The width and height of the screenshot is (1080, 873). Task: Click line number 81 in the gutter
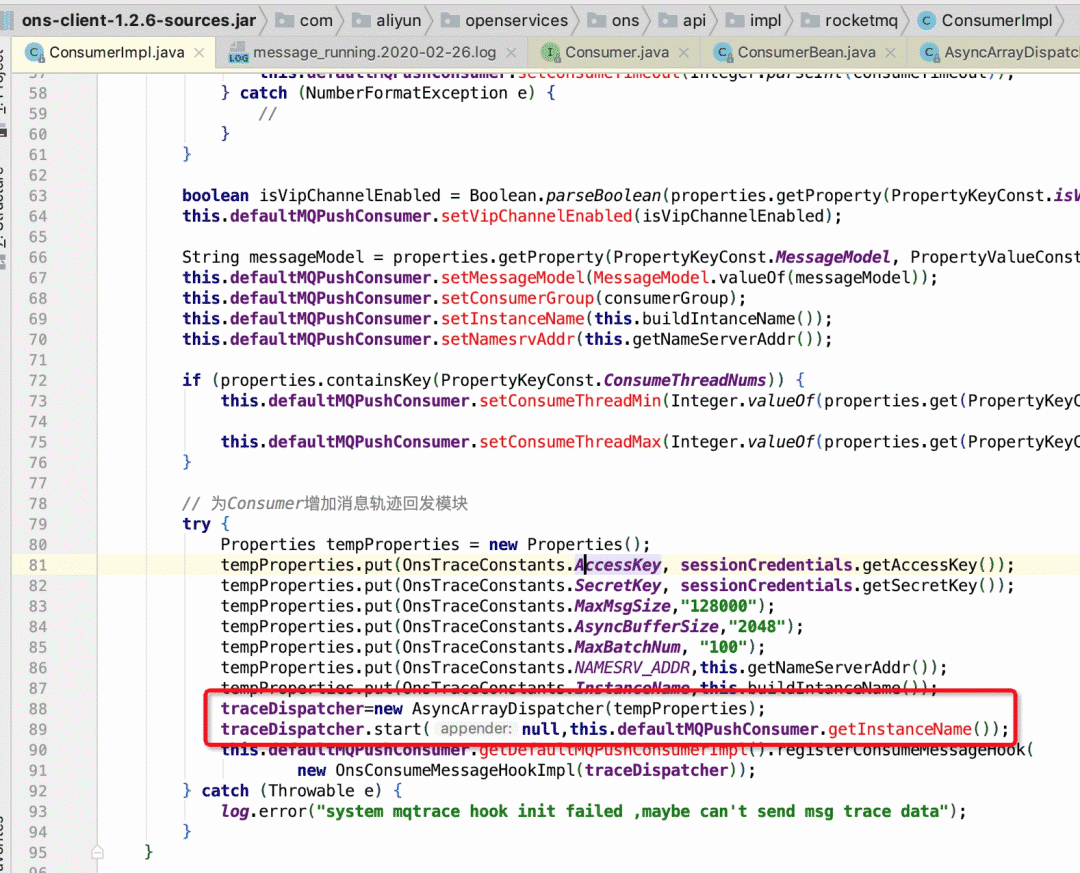click(x=38, y=565)
